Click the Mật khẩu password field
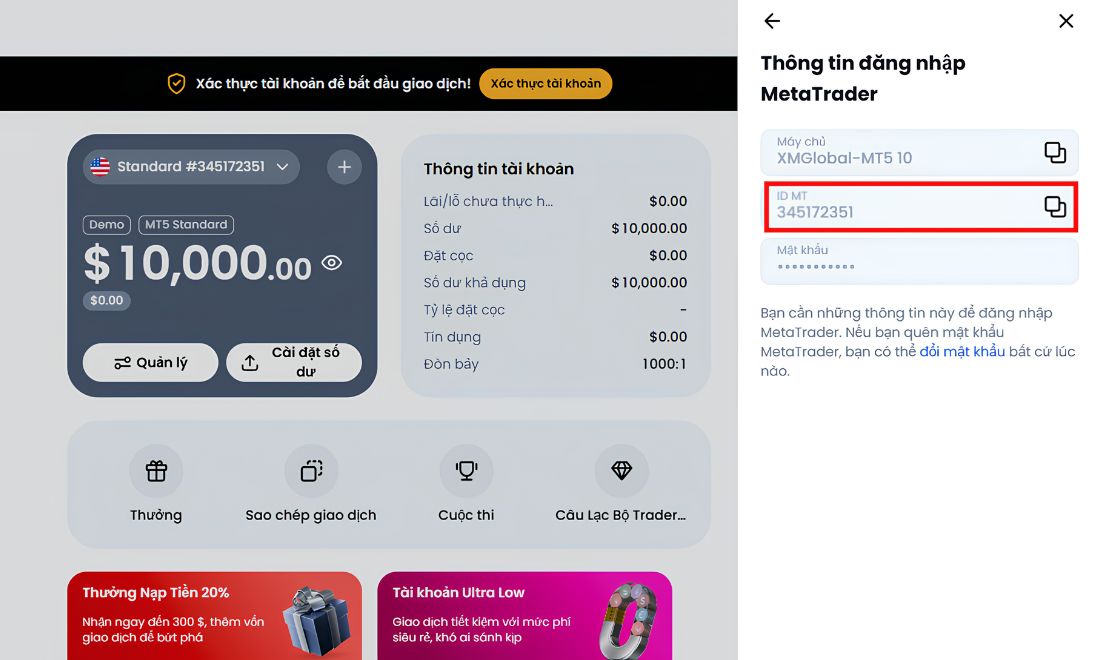The image size is (1100, 660). [x=919, y=261]
